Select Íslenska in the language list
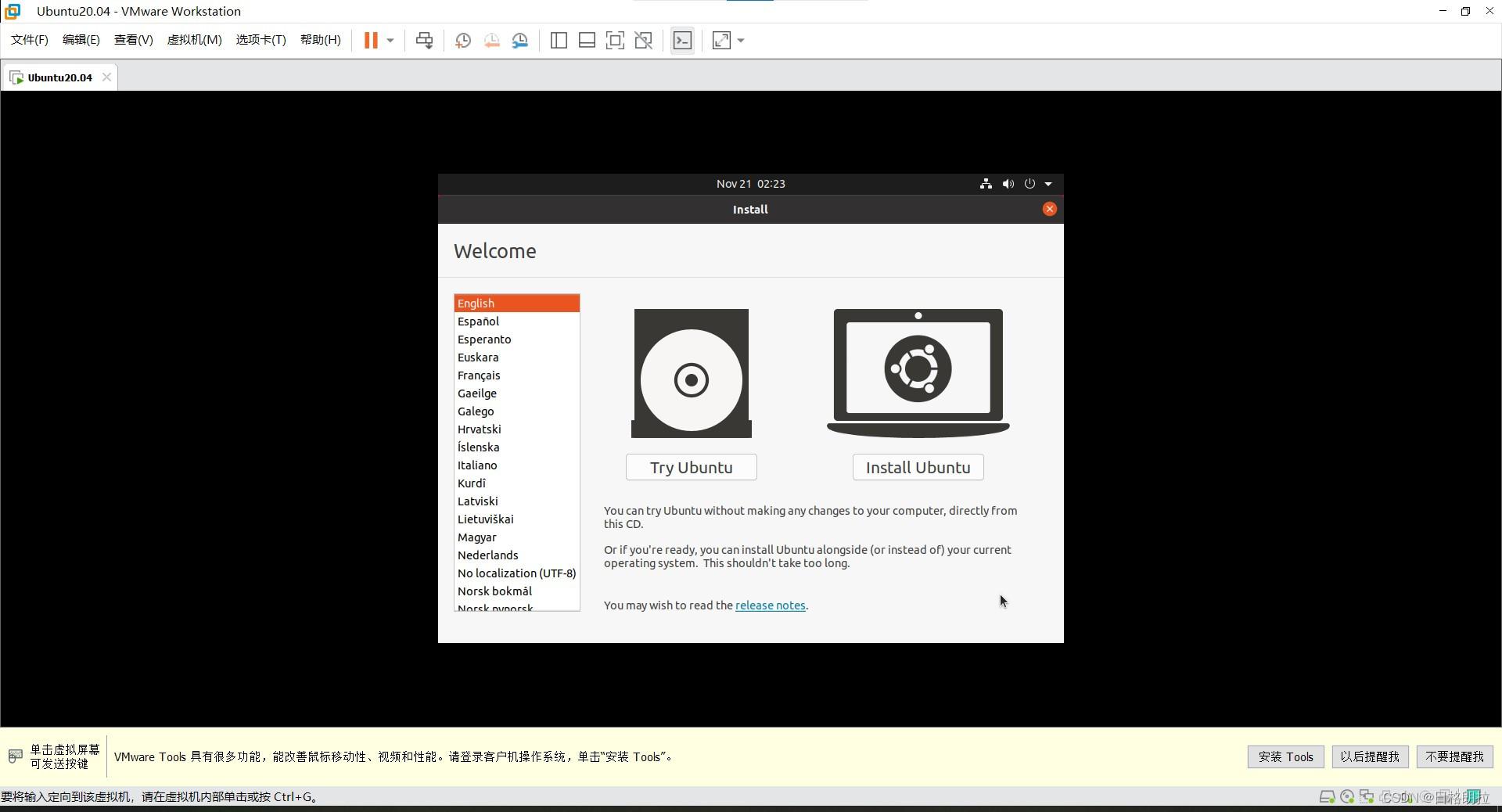Image resolution: width=1502 pixels, height=812 pixels. pyautogui.click(x=516, y=447)
